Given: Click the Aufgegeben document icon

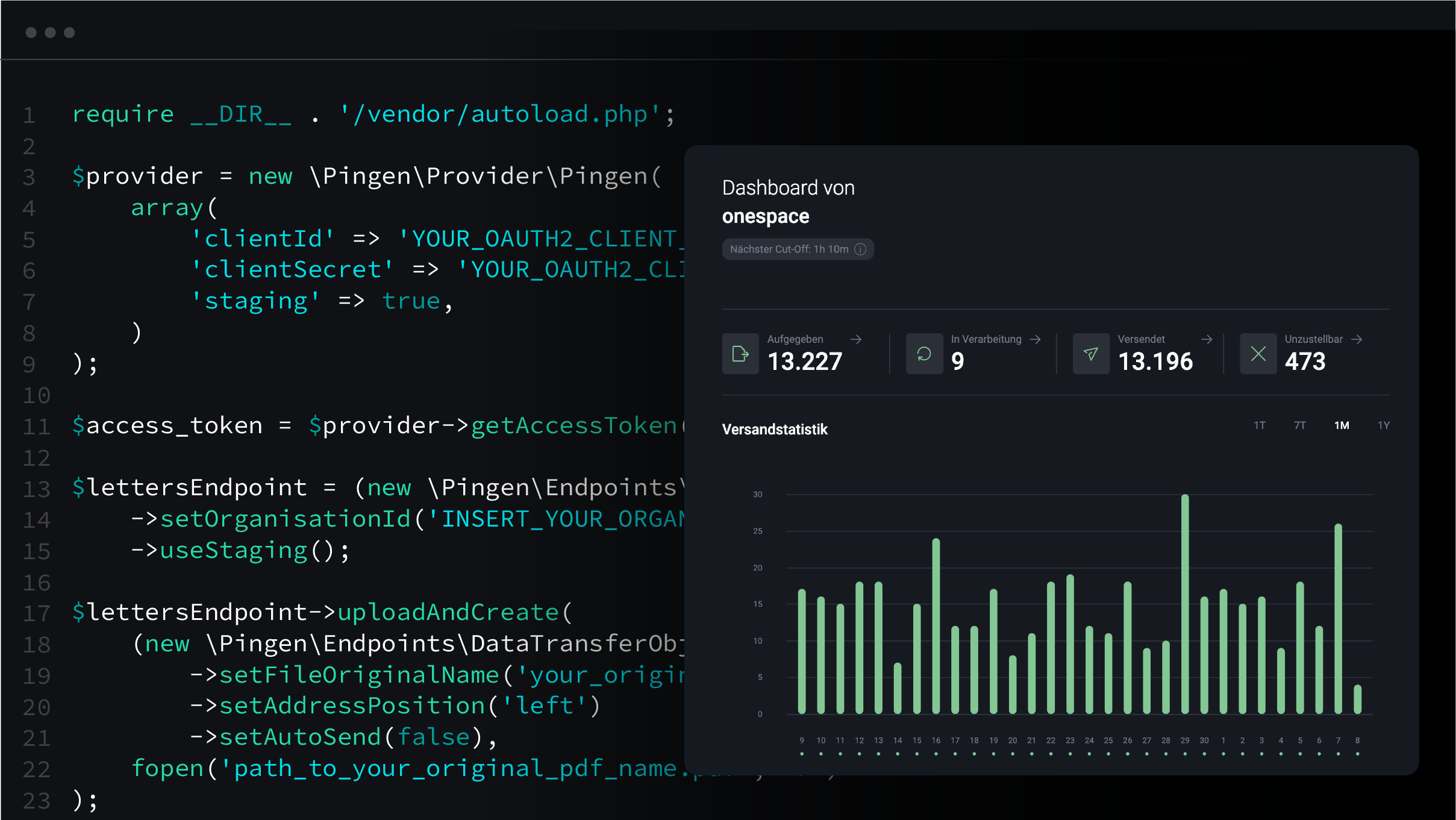Looking at the screenshot, I should tap(740, 354).
